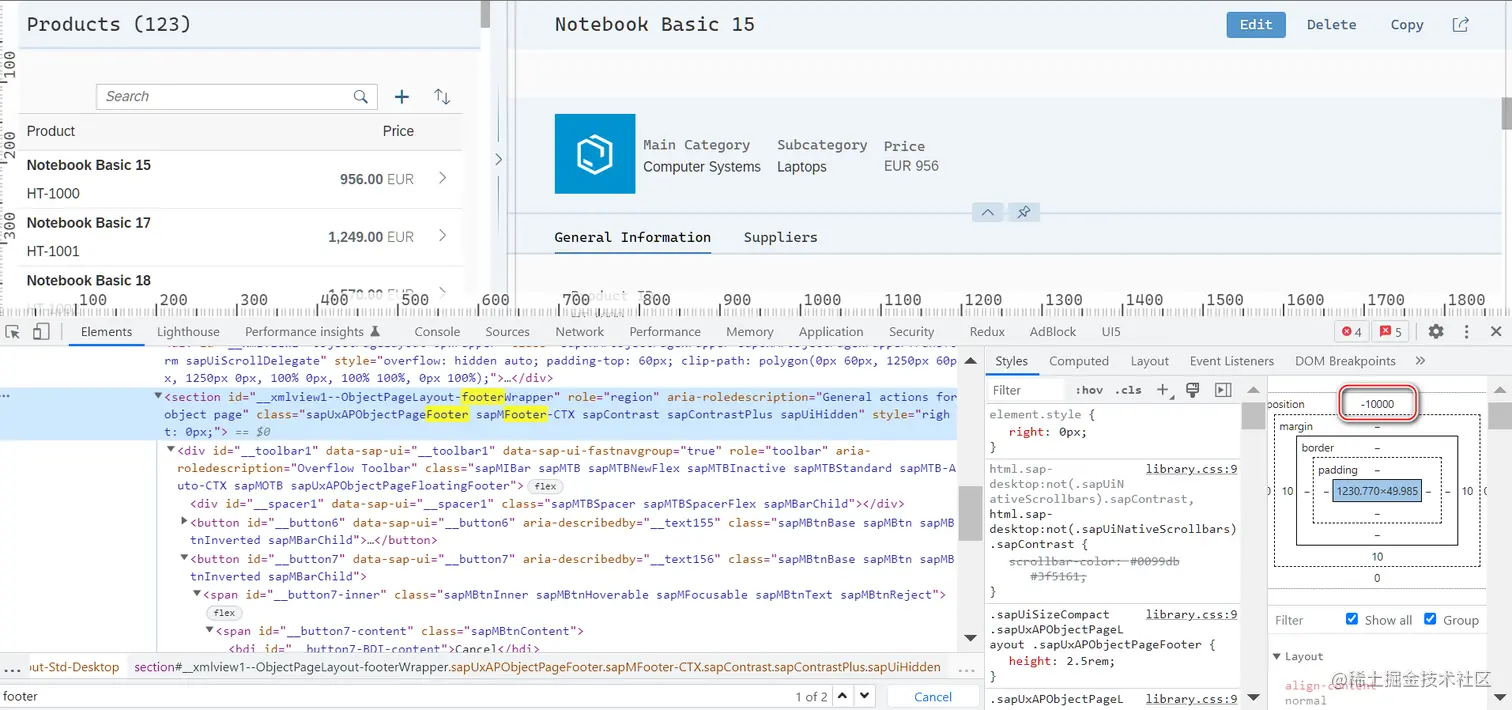The width and height of the screenshot is (1512, 710).
Task: Switch to the Lighthouse tab
Action: (188, 332)
